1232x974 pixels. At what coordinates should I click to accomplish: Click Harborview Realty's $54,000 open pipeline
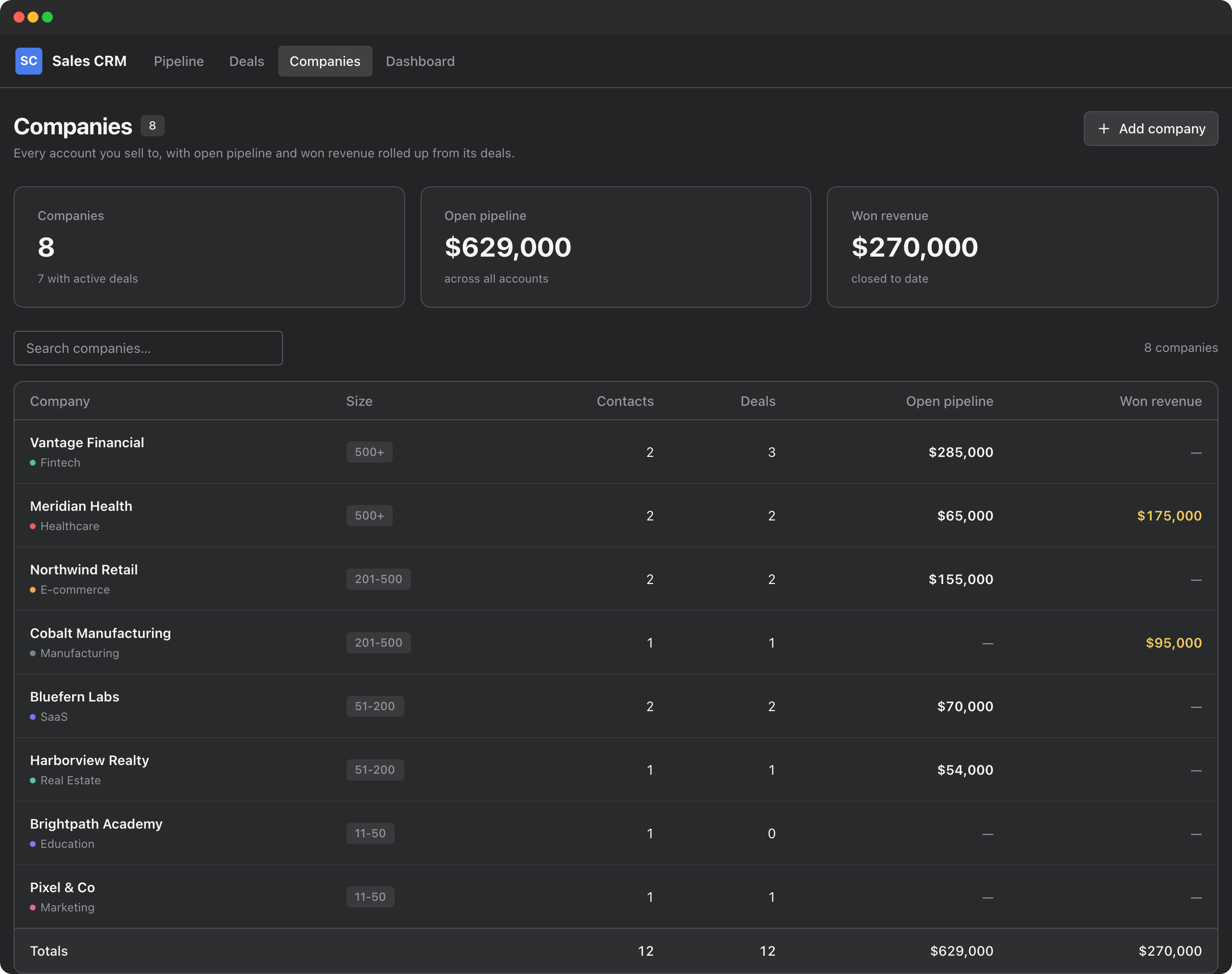pos(965,770)
